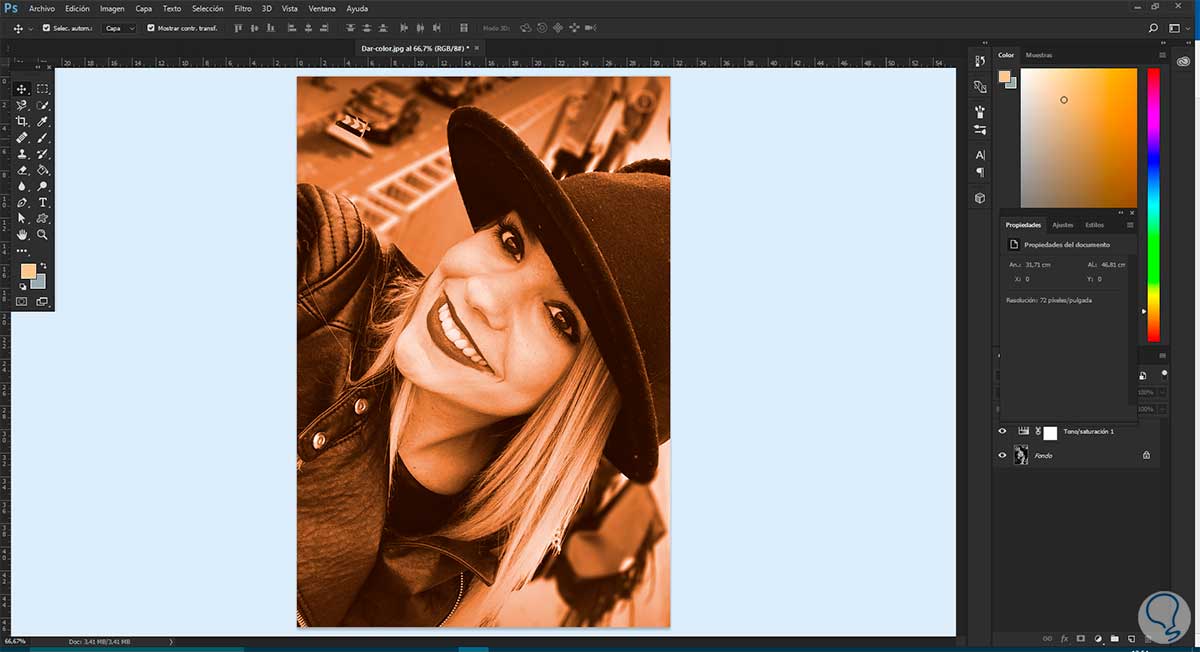This screenshot has width=1200, height=652.
Task: Open the Imagen menu
Action: [112, 8]
